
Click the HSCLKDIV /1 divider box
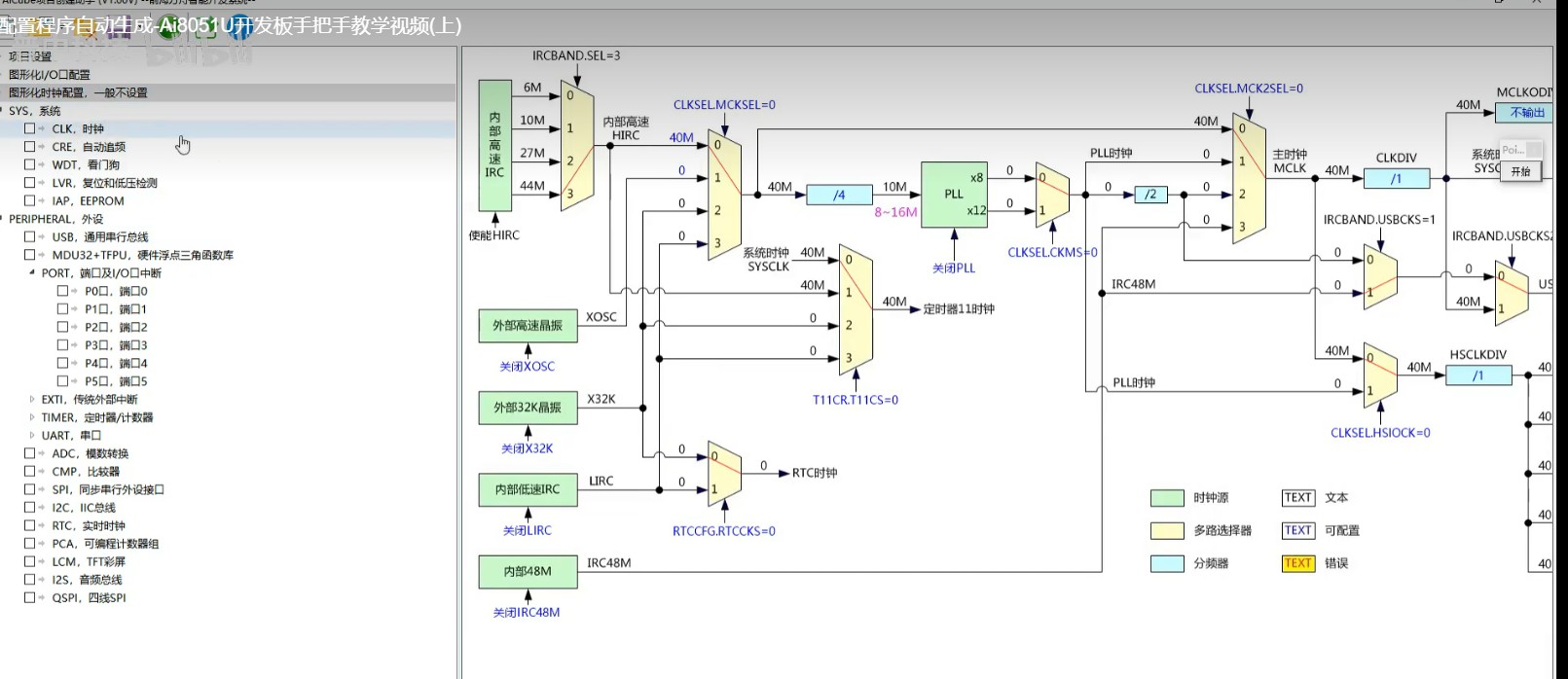click(x=1477, y=375)
